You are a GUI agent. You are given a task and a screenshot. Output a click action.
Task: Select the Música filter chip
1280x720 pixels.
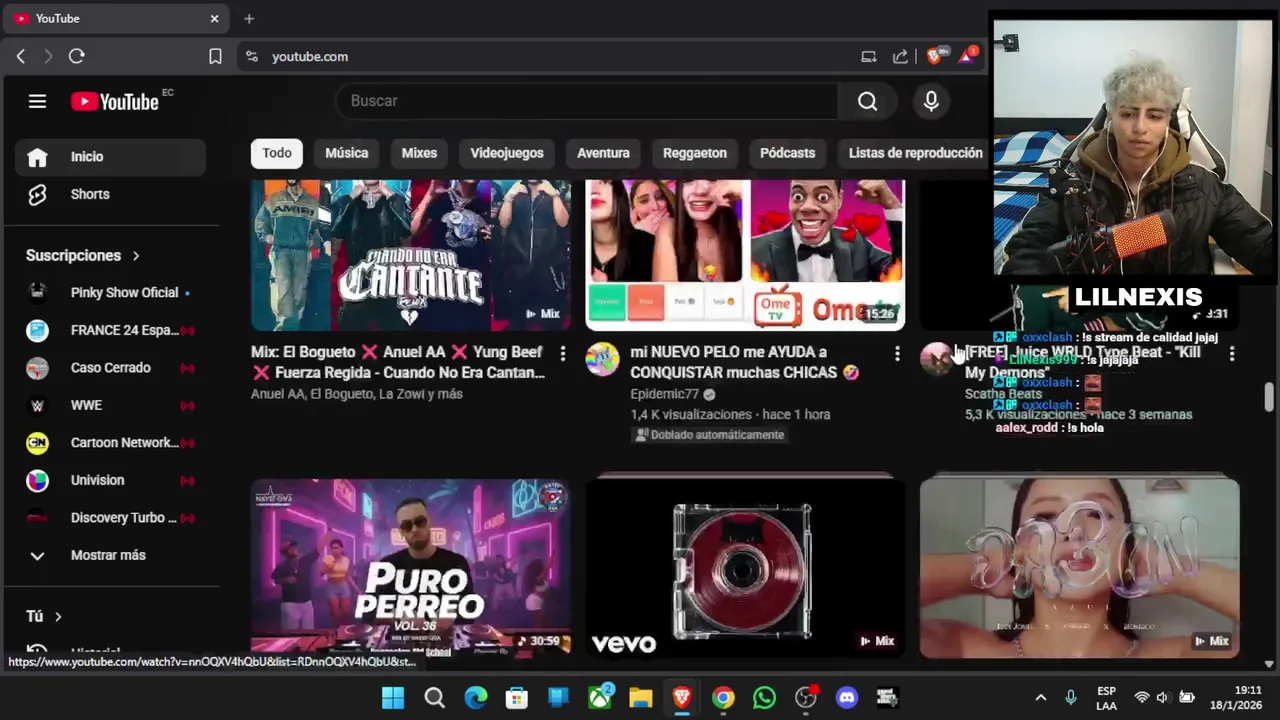pyautogui.click(x=347, y=153)
